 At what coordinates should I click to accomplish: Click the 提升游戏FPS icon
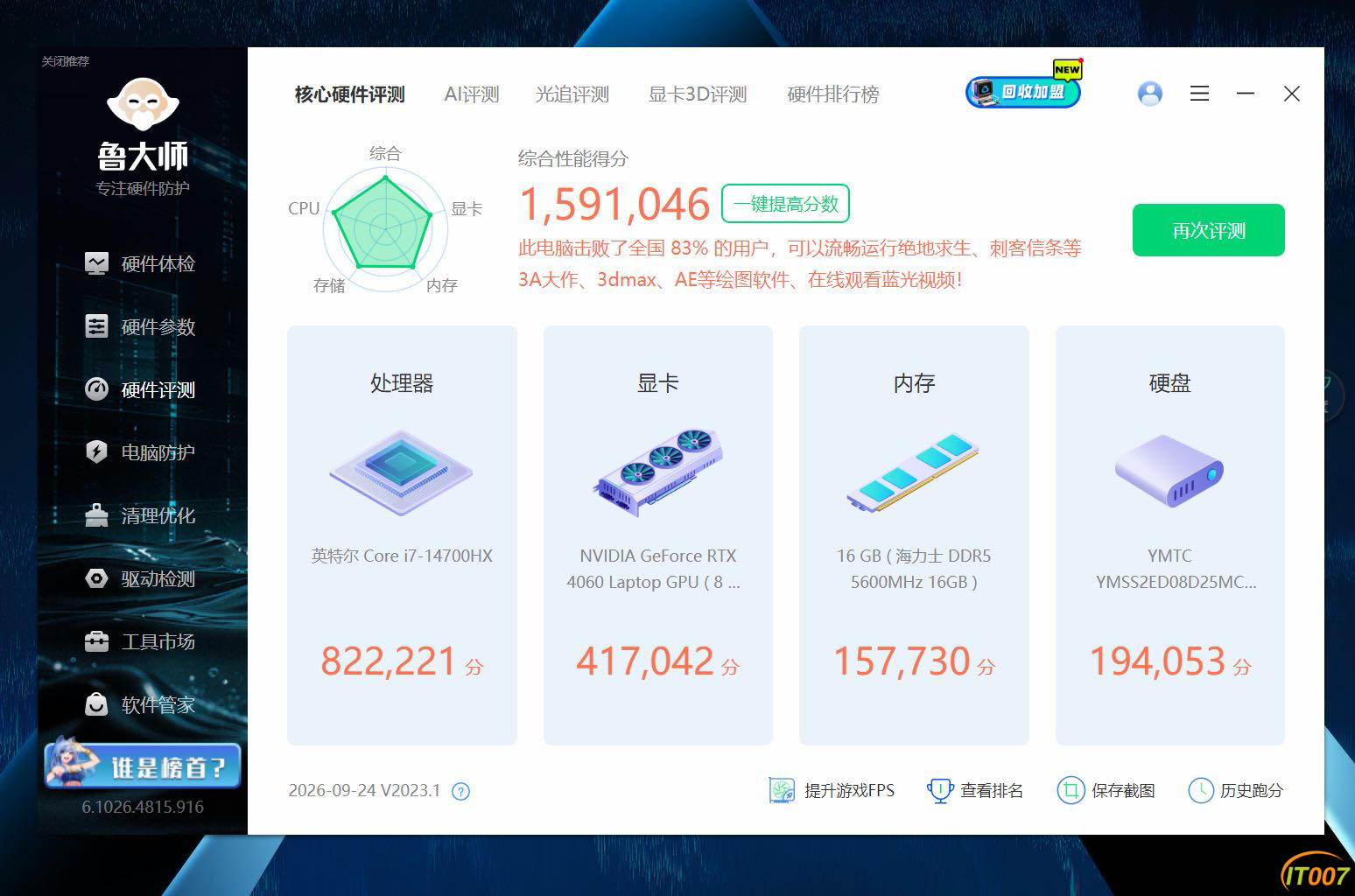click(782, 790)
